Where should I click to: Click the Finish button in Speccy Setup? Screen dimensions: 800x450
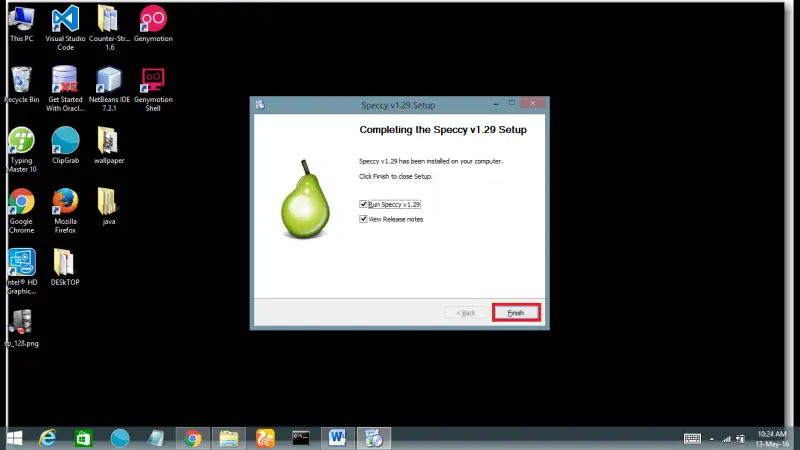516,313
